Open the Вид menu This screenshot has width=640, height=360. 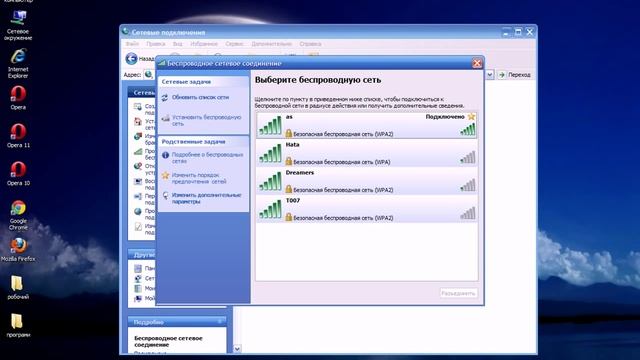177,44
